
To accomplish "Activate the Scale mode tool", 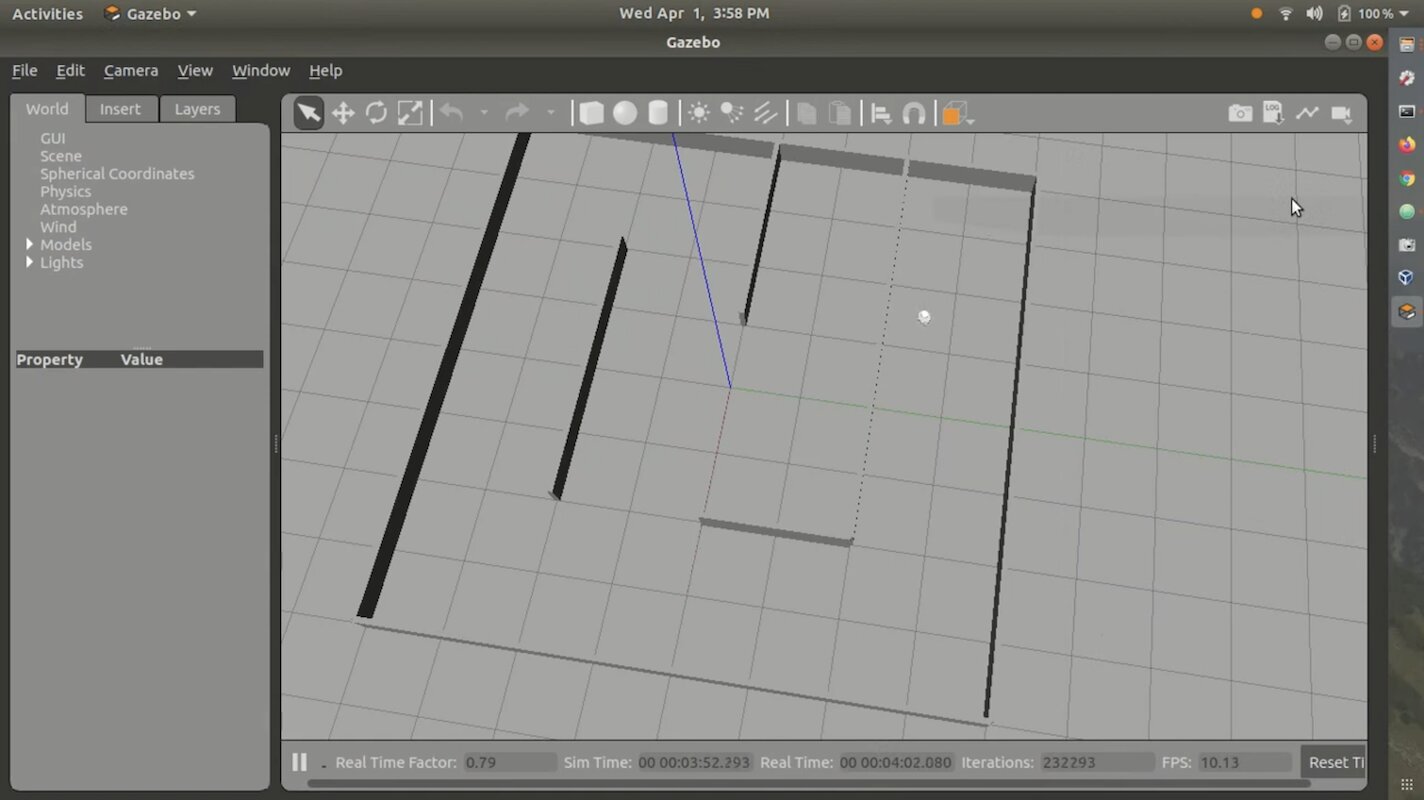I will 410,113.
